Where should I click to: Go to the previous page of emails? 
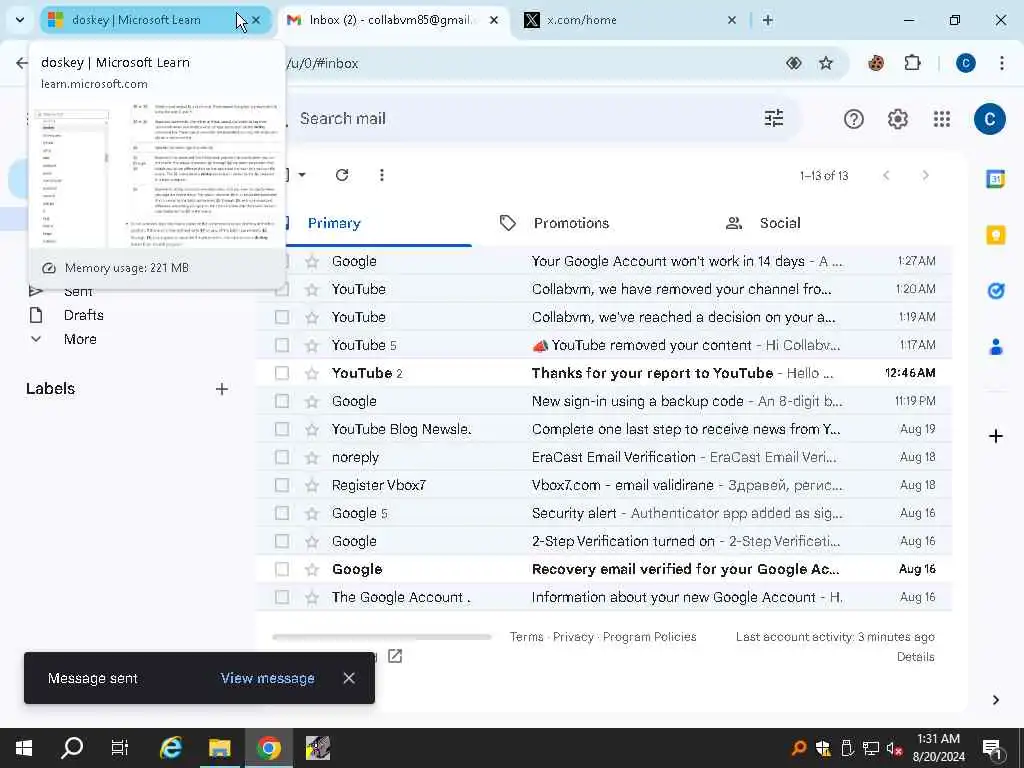(886, 175)
